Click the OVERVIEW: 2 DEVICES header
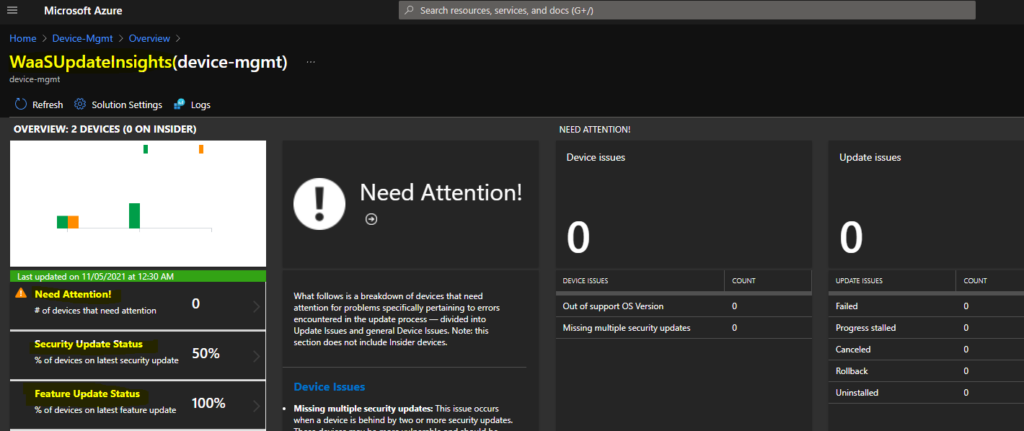1024x431 pixels. [105, 129]
